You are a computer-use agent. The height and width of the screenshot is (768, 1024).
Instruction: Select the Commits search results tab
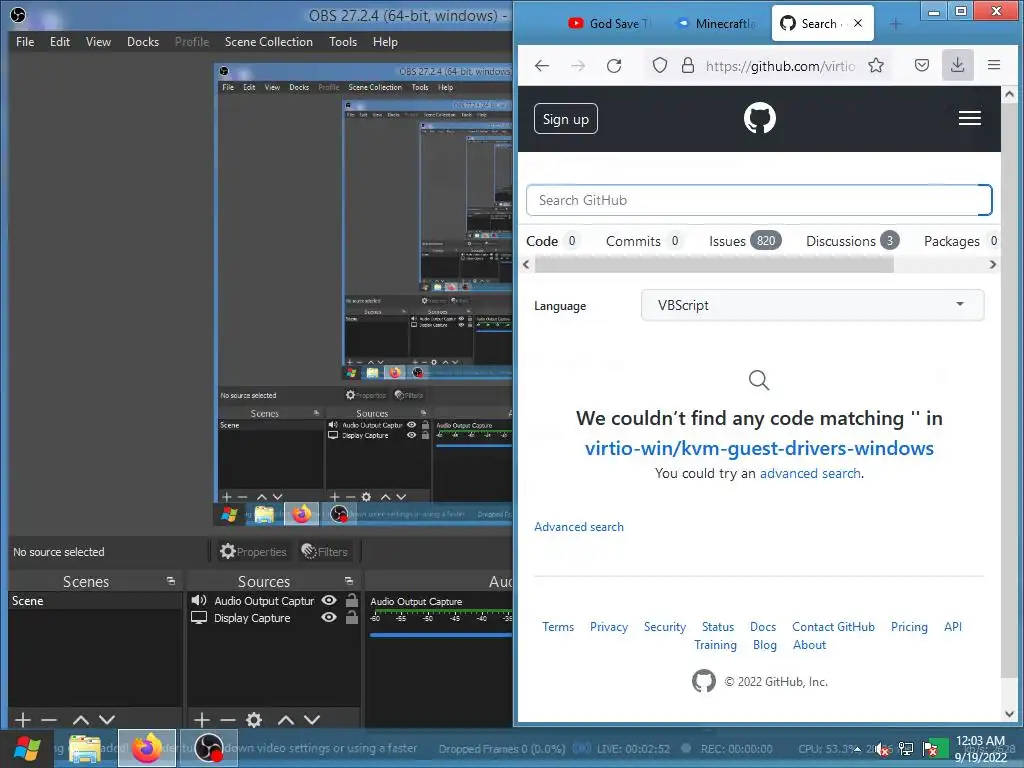tap(644, 241)
